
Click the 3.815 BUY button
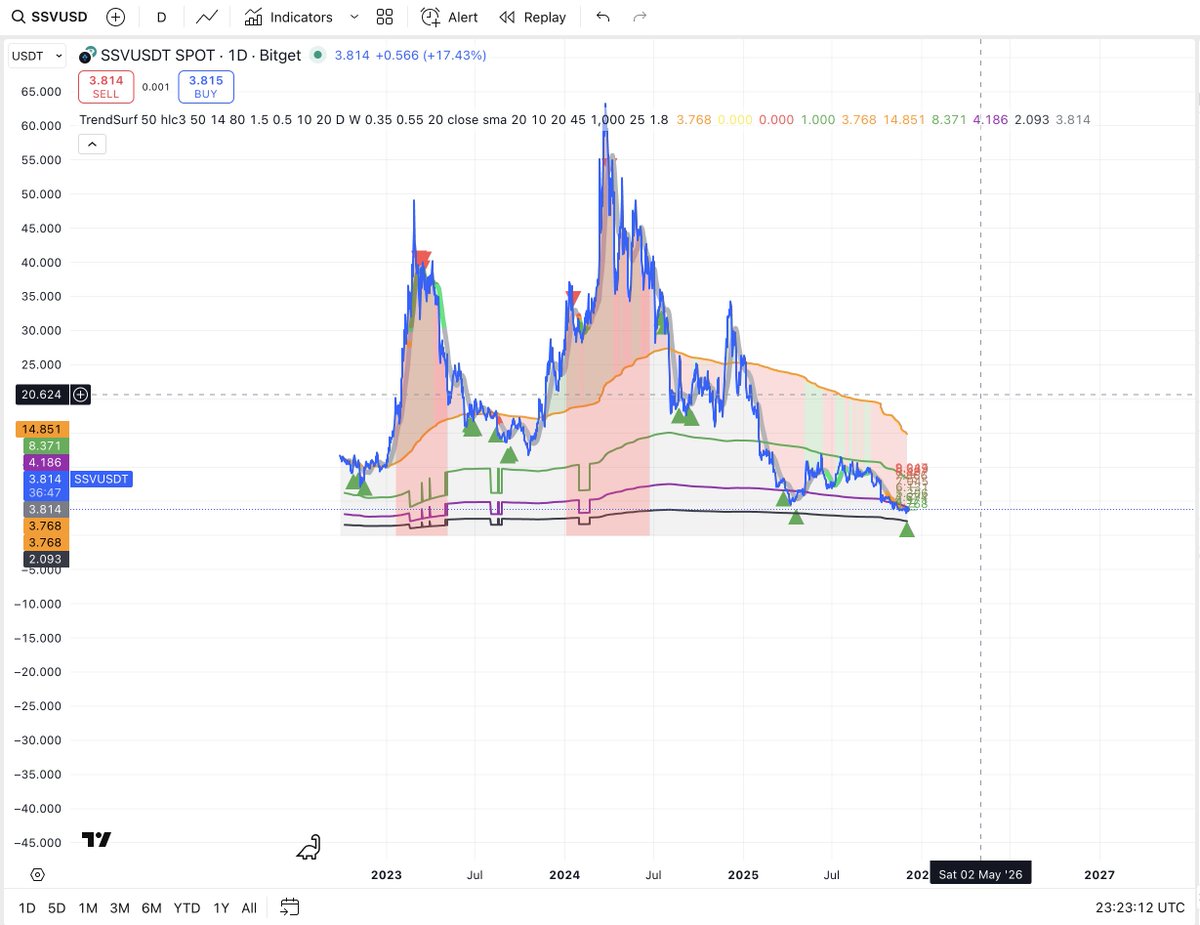206,87
